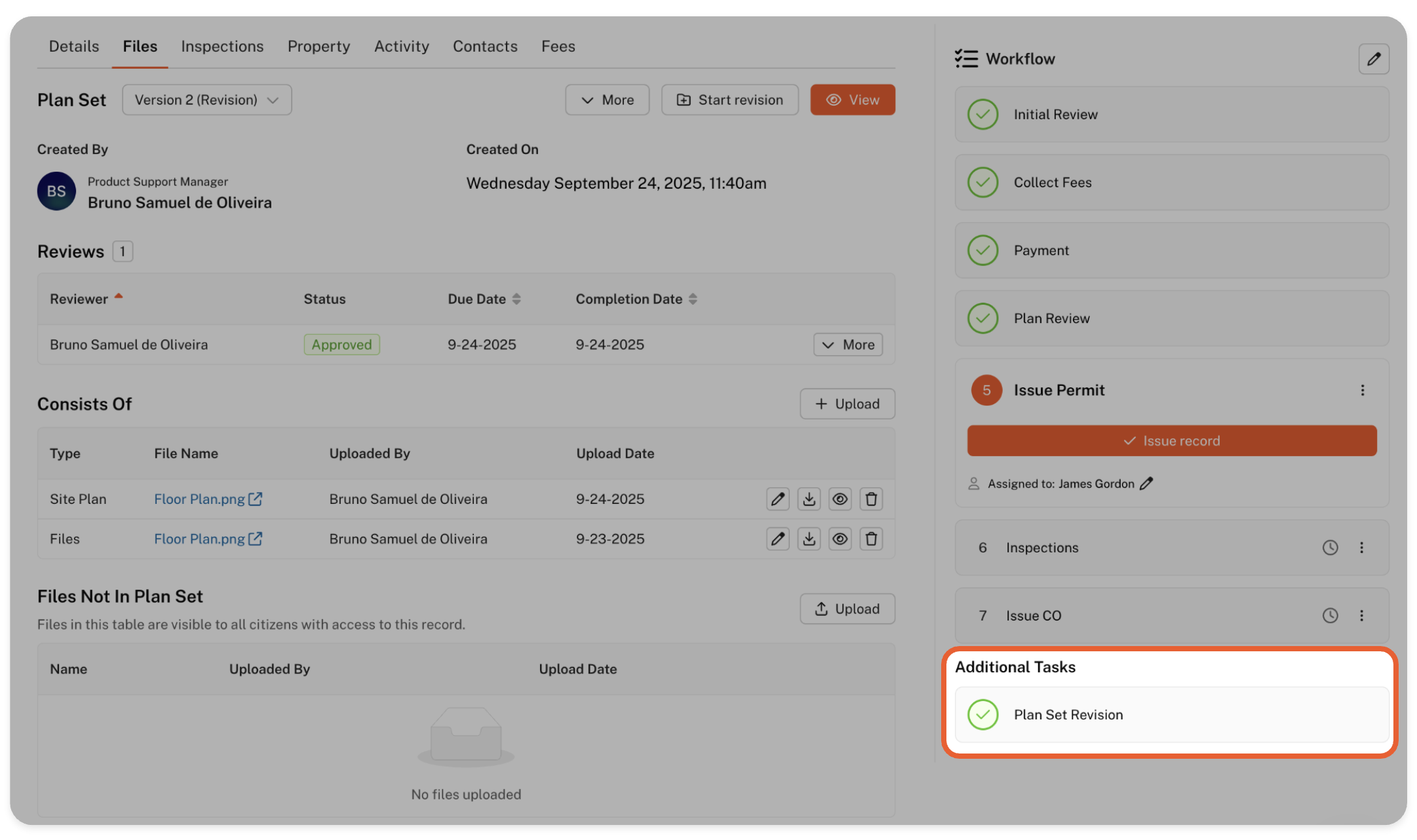Expand the Plan Set More dropdown
This screenshot has width=1417, height=840.
[607, 100]
